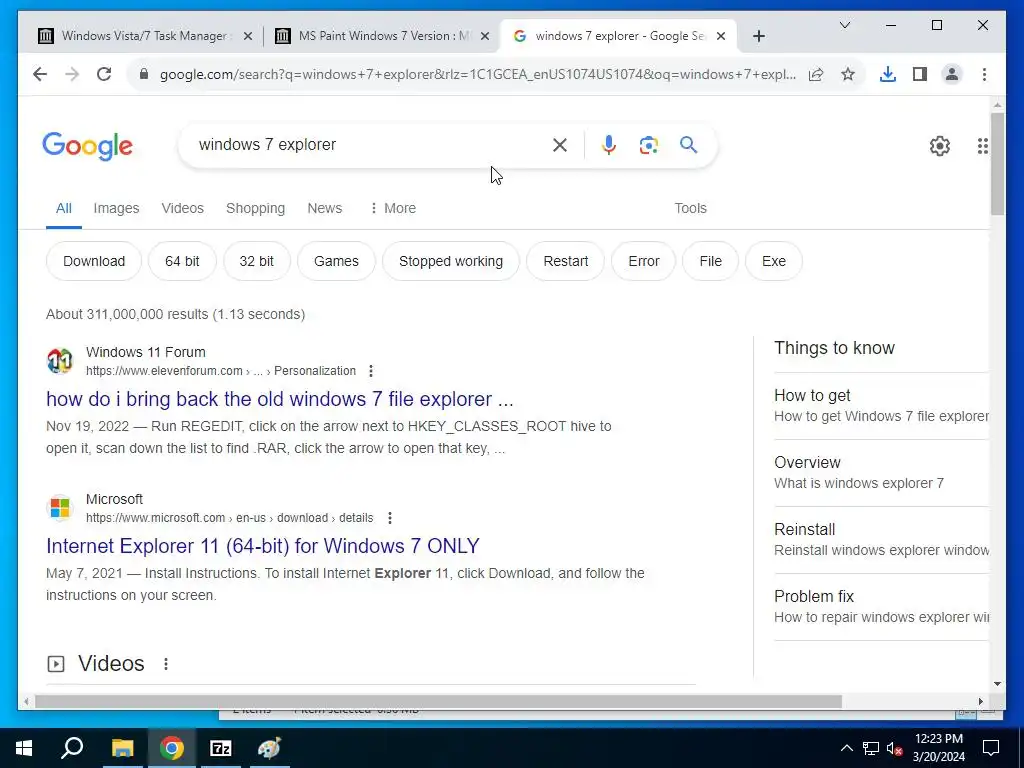Expand the tab search dropdown arrow

(844, 25)
